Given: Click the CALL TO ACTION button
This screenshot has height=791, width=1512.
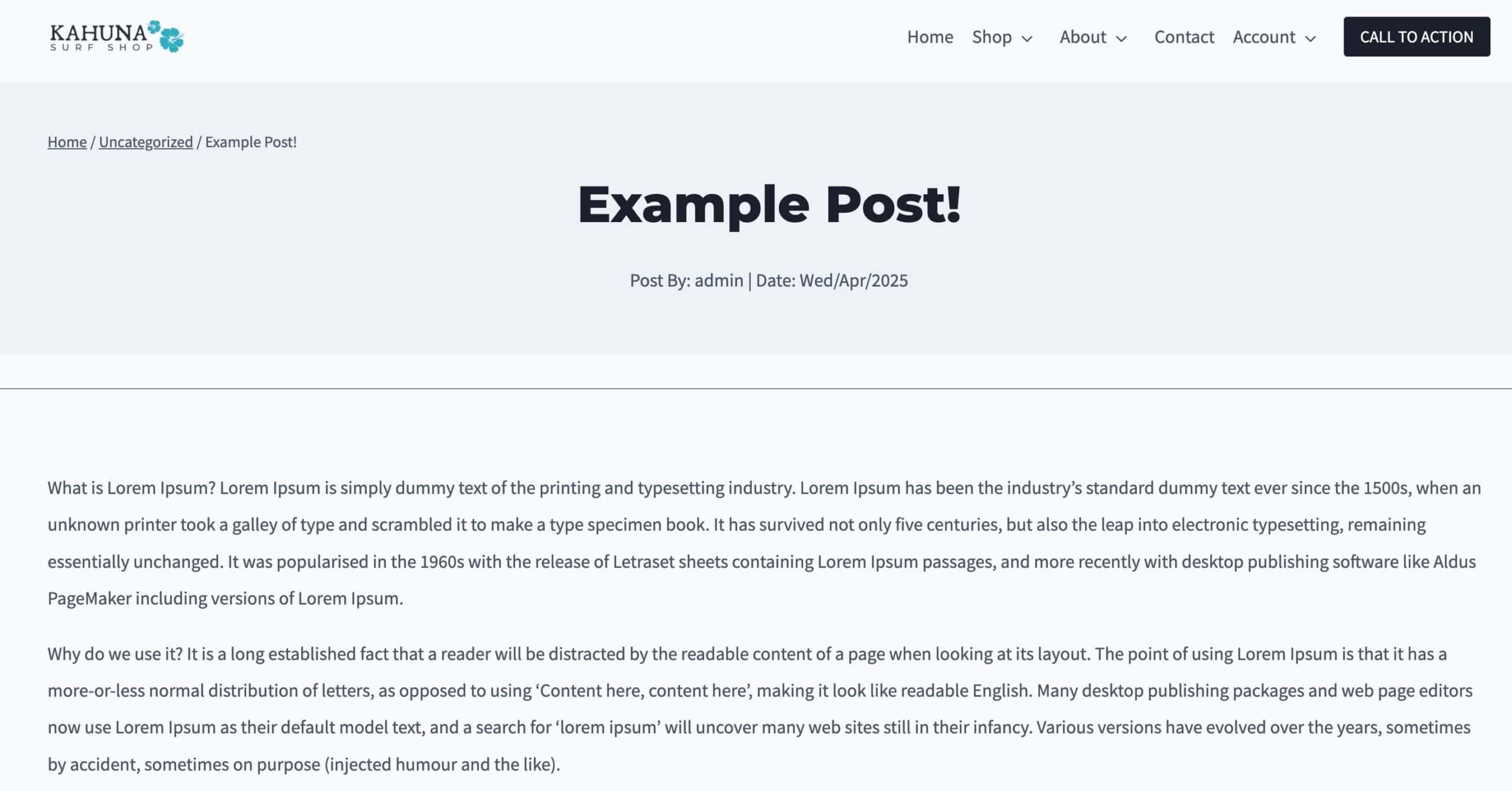Looking at the screenshot, I should pyautogui.click(x=1417, y=37).
